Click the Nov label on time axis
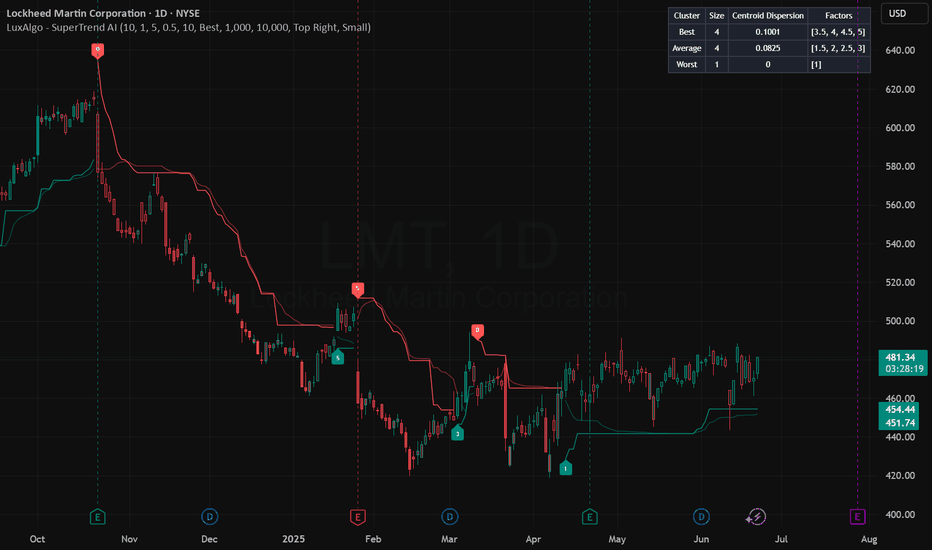This screenshot has height=550, width=932. pyautogui.click(x=129, y=539)
